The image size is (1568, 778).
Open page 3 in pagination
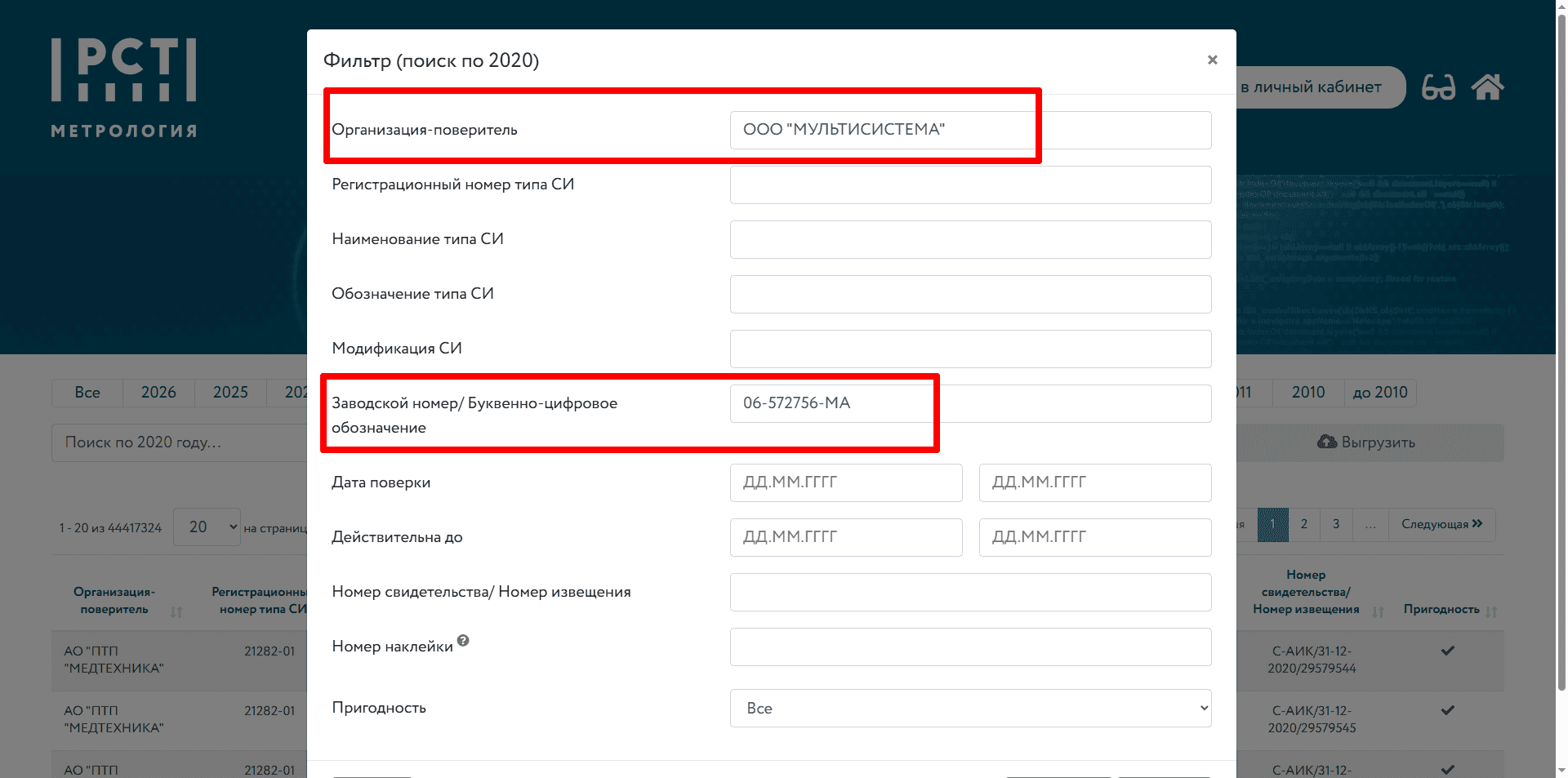pos(1336,524)
